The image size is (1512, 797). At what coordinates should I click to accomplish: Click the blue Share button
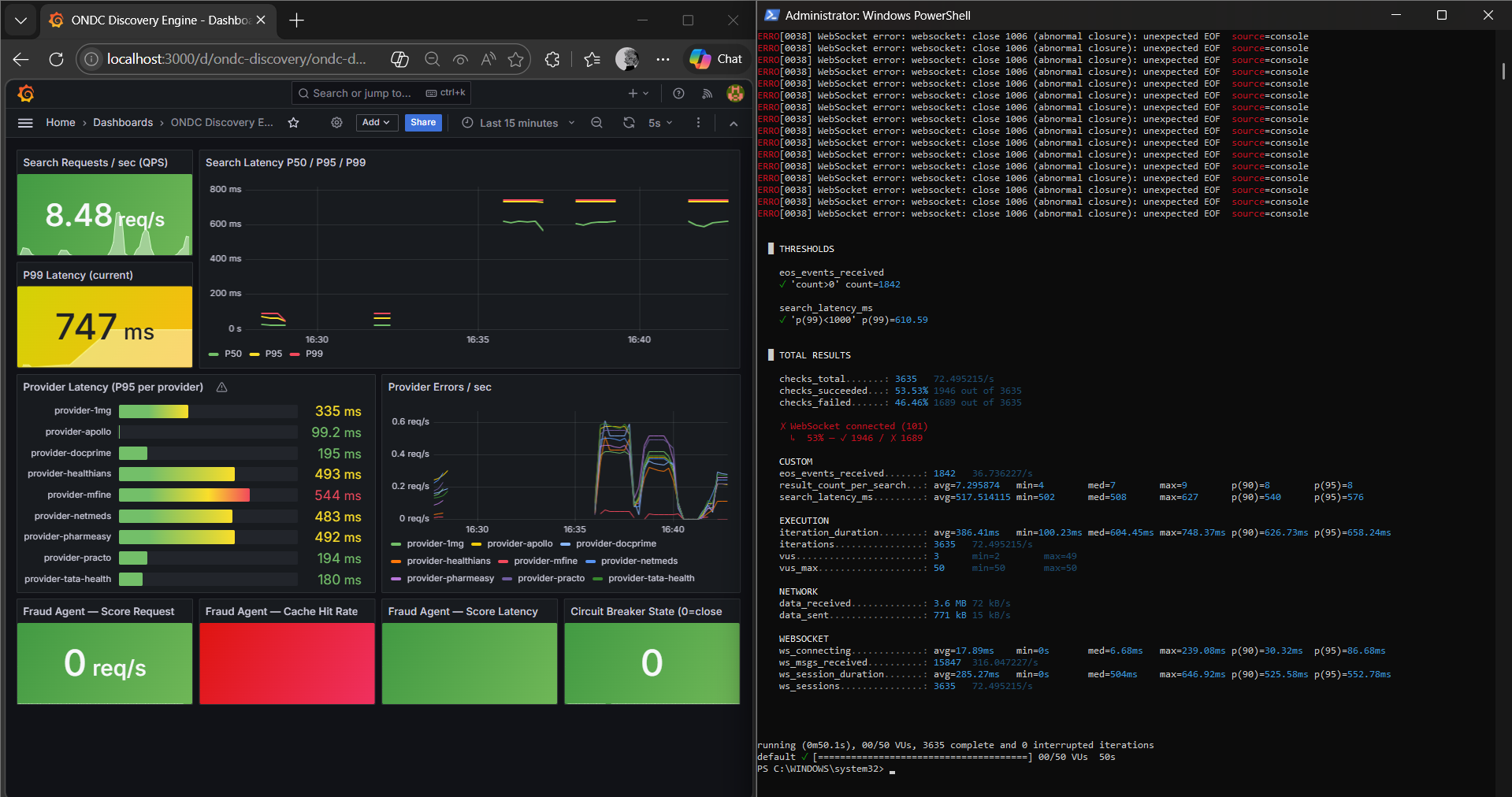(423, 122)
